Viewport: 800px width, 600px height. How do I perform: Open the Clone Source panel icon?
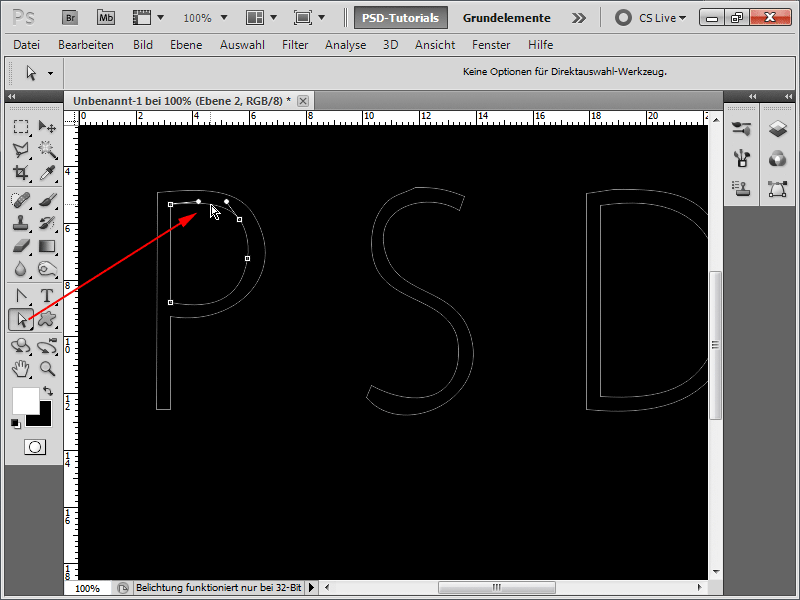[741, 189]
